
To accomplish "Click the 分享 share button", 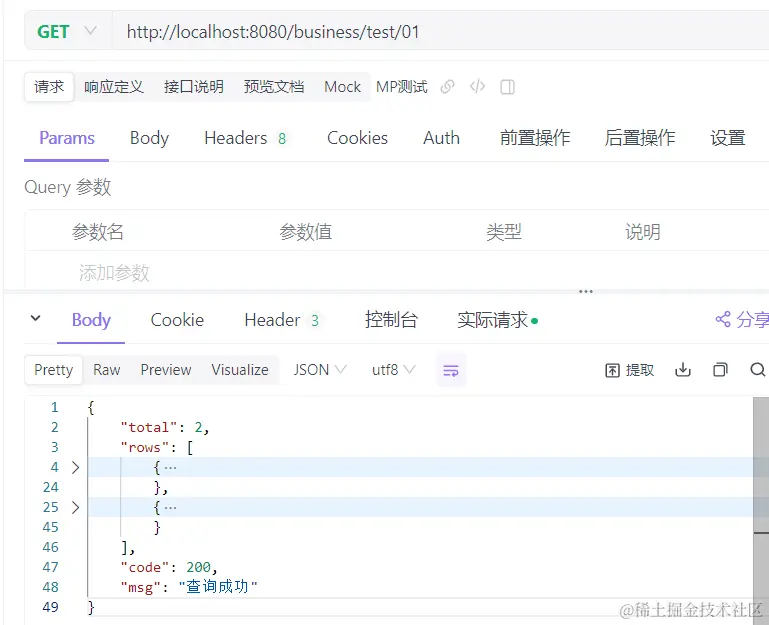I will pyautogui.click(x=742, y=320).
